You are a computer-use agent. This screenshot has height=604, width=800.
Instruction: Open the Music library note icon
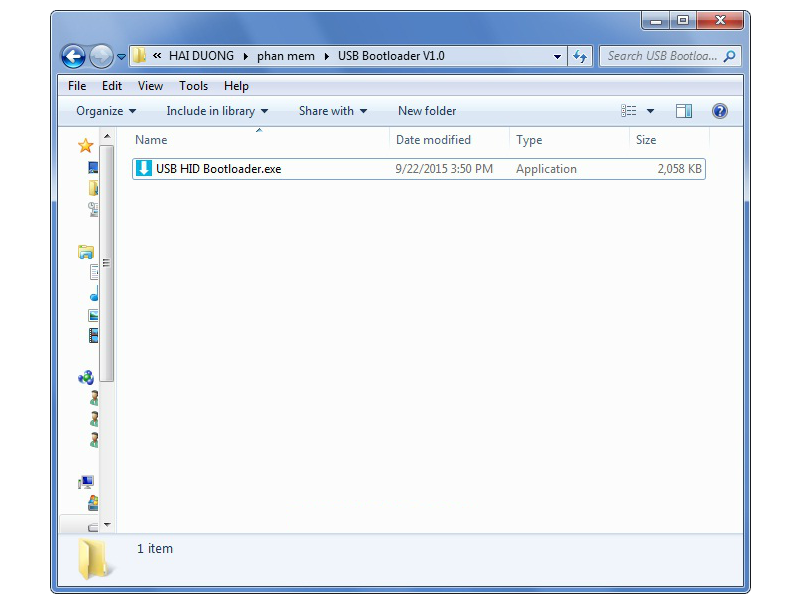(94, 294)
